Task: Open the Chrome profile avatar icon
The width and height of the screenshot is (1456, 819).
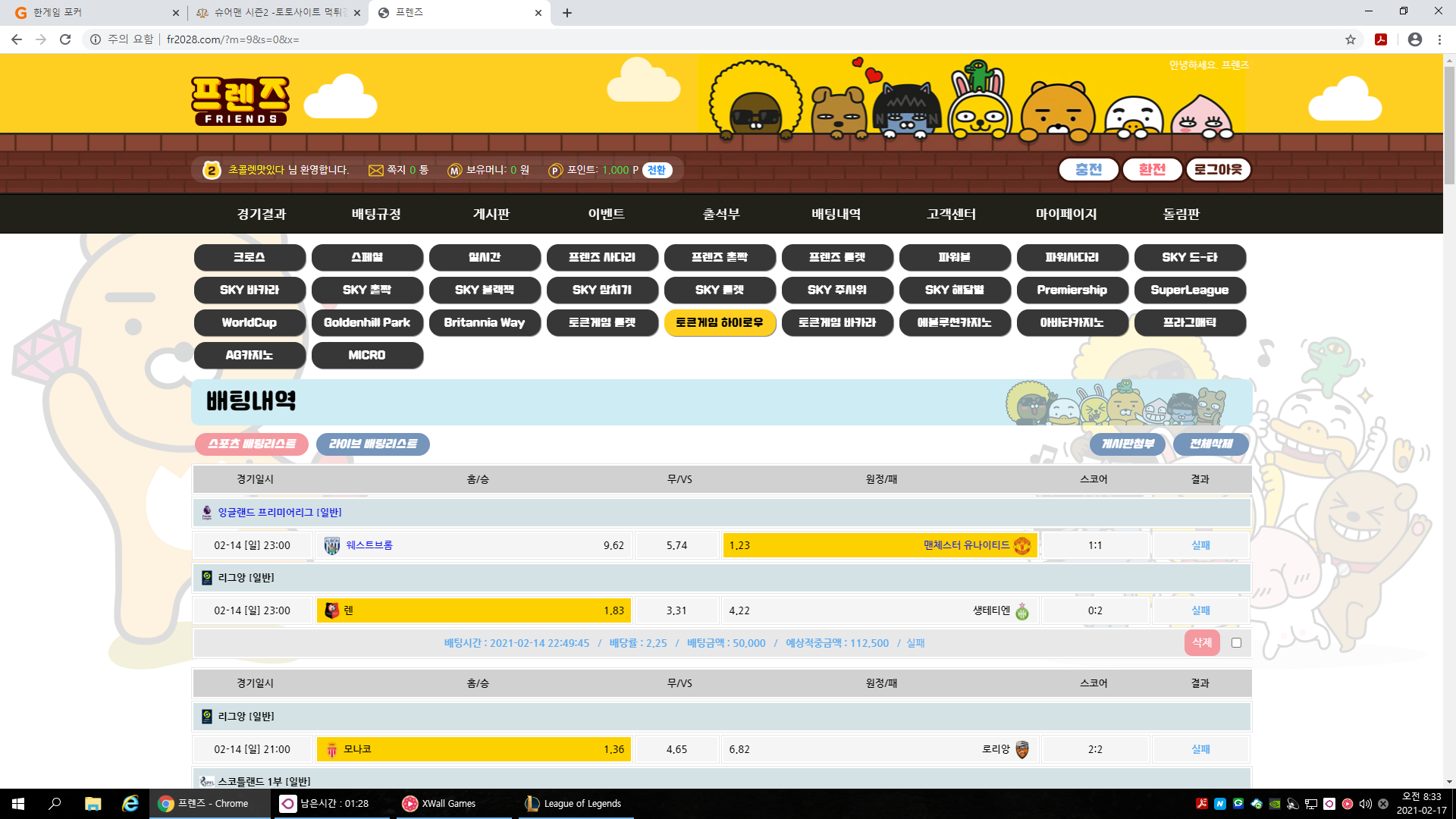Action: 1414,39
